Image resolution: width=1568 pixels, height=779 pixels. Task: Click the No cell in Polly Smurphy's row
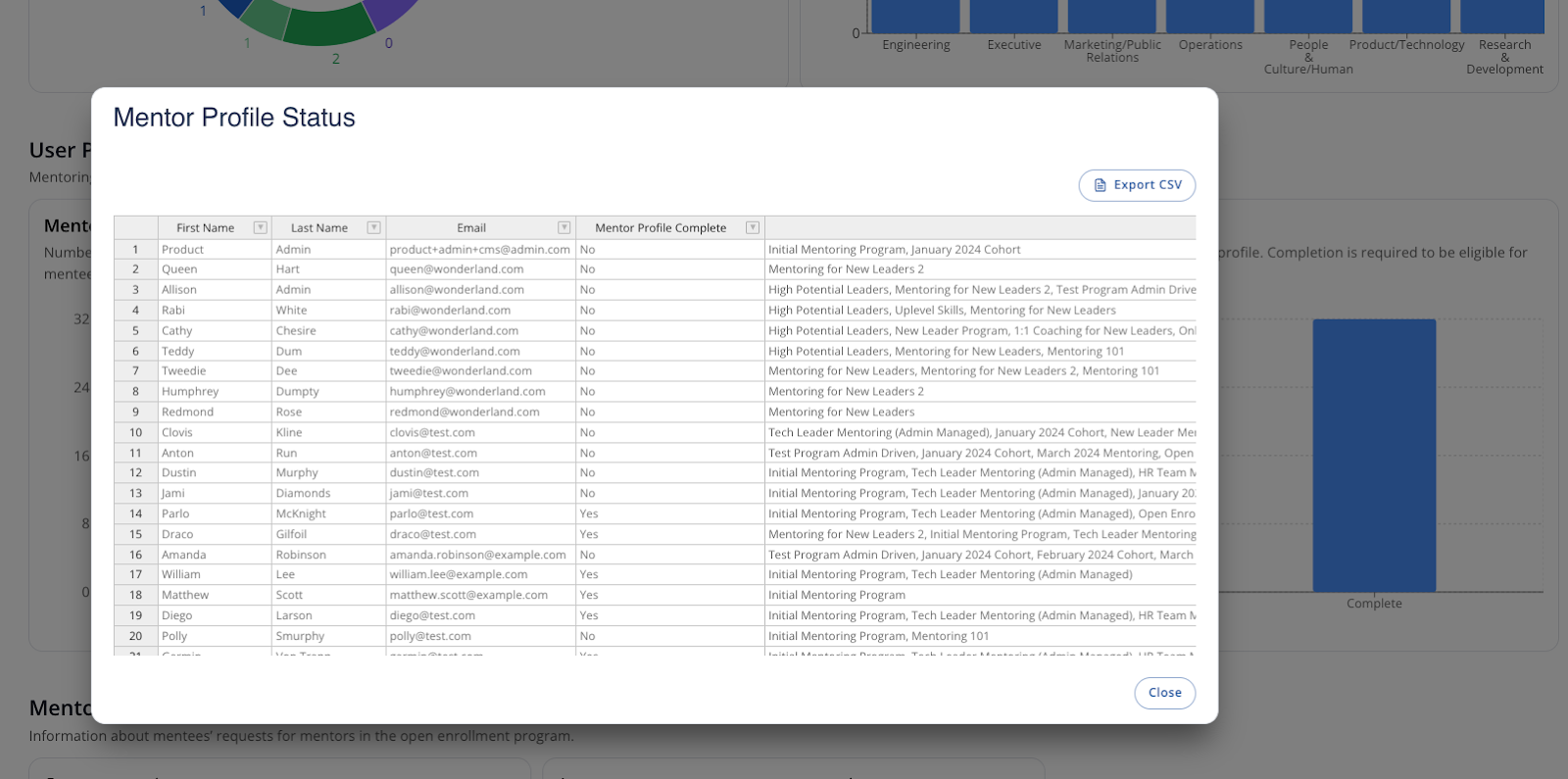tap(588, 637)
